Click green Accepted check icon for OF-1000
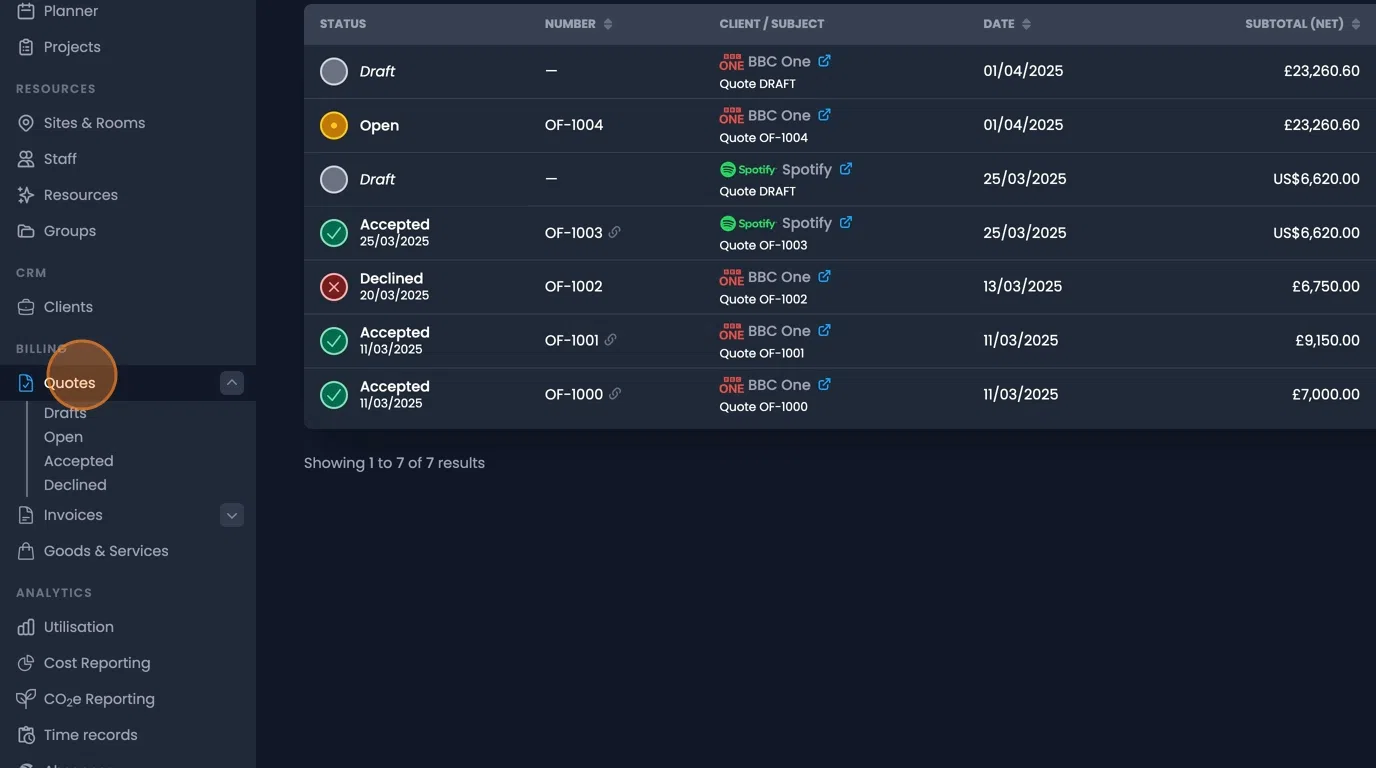 coord(333,395)
